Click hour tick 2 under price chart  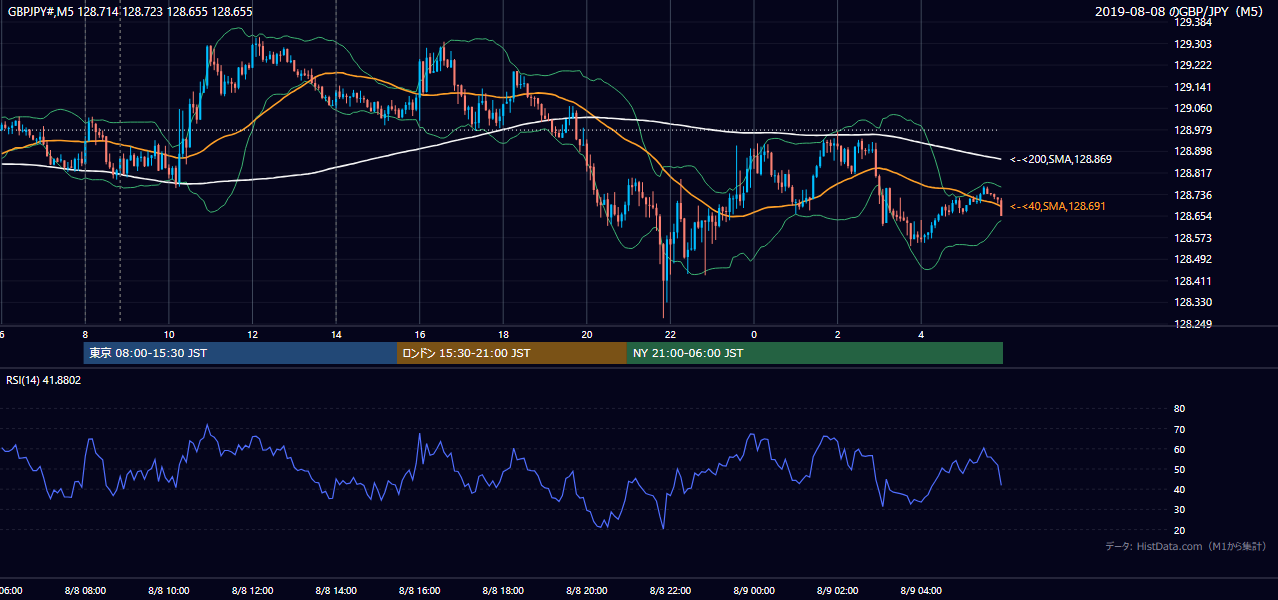(x=838, y=335)
